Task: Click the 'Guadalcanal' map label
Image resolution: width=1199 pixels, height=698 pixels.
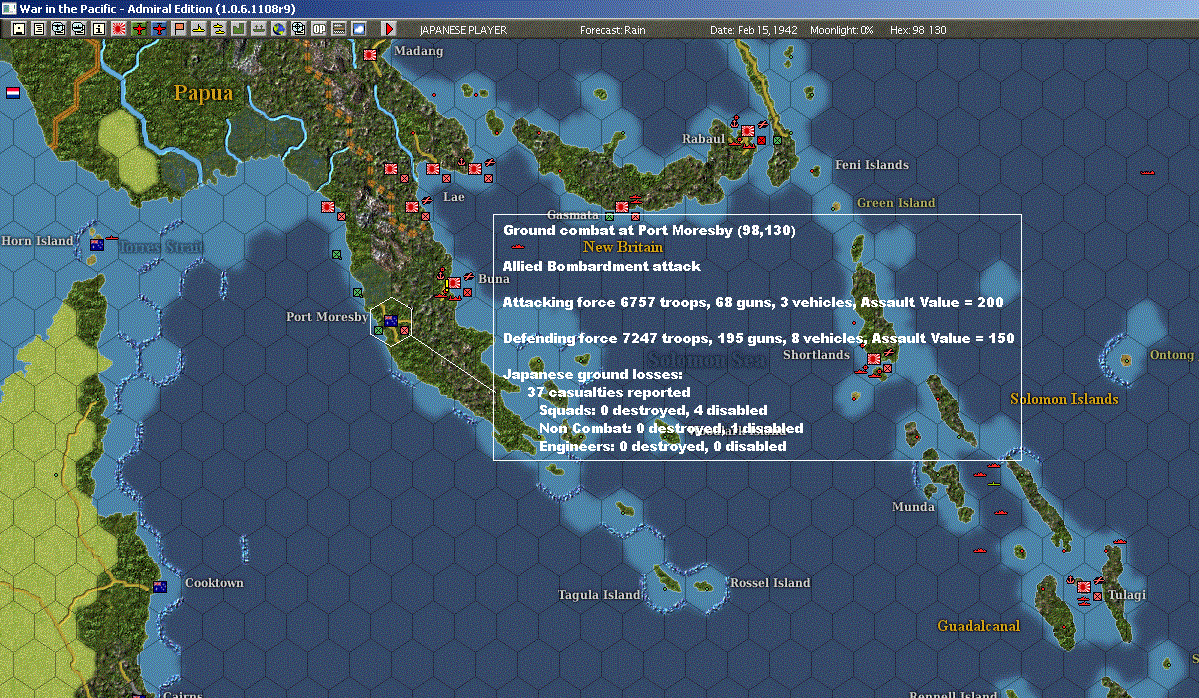Action: (x=979, y=625)
